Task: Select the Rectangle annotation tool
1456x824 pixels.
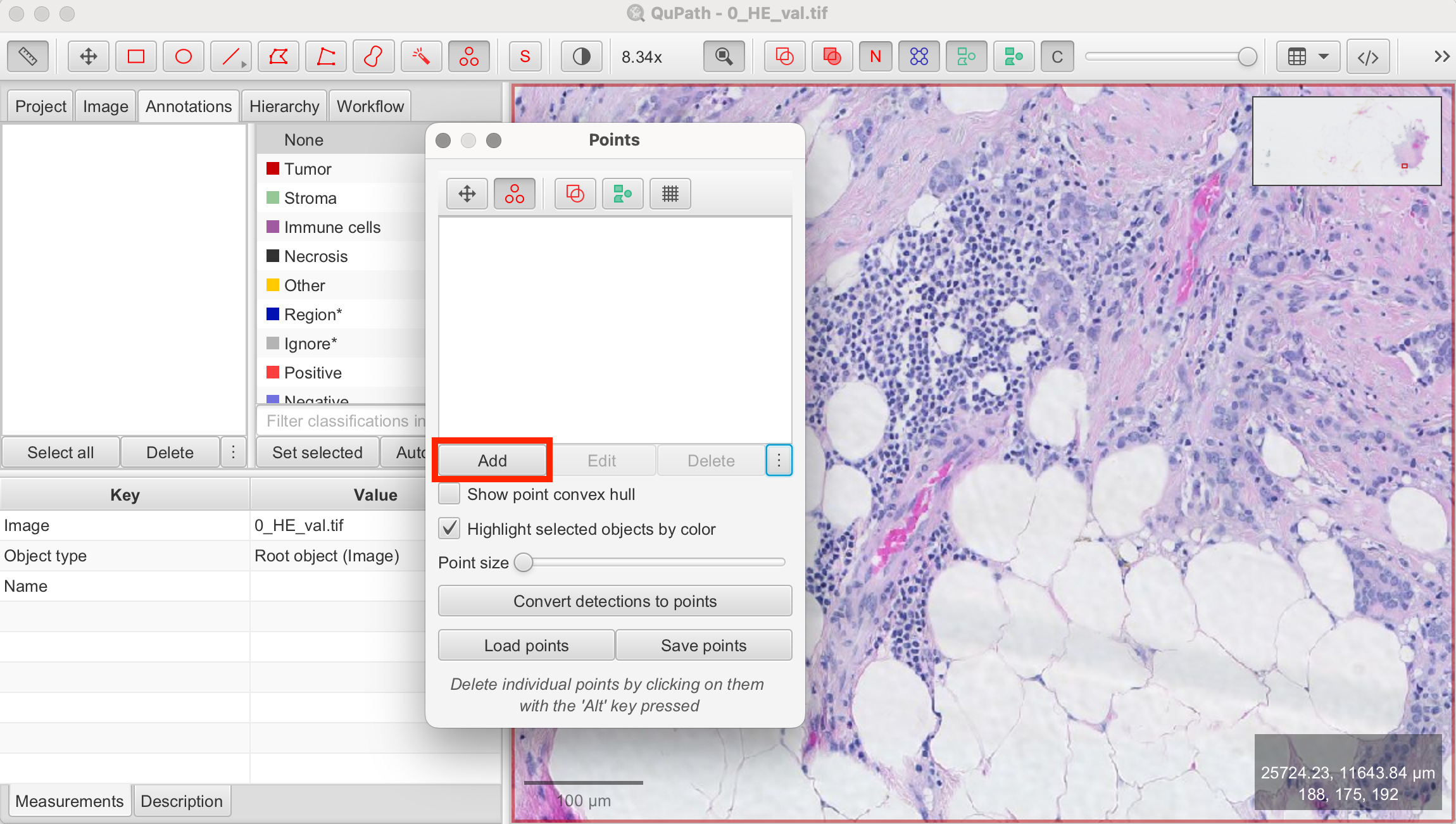Action: click(135, 56)
